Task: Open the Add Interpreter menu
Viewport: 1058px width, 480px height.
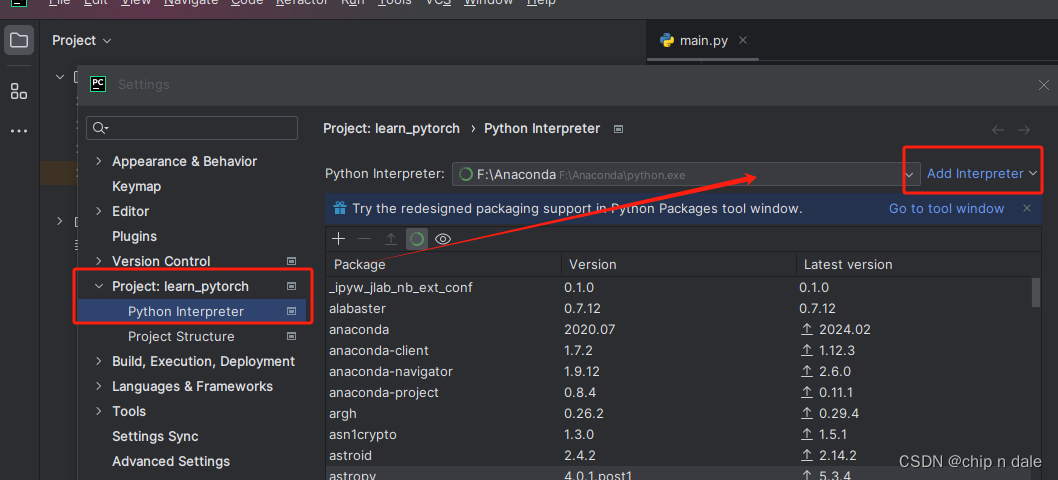Action: coord(982,174)
